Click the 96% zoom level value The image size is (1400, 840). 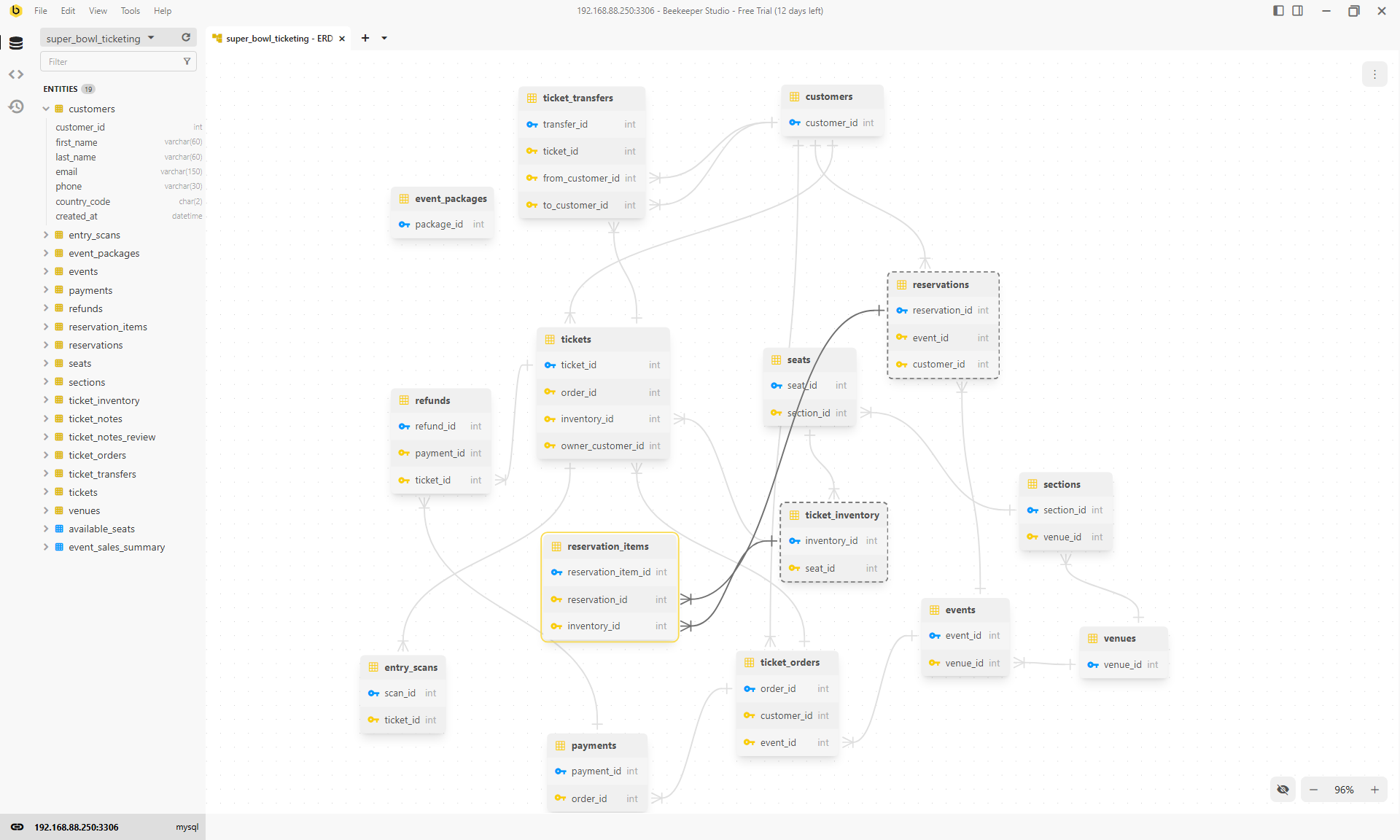click(1344, 790)
